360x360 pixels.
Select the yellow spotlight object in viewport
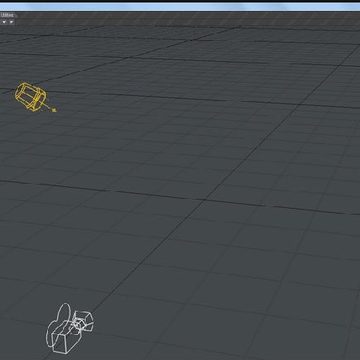pos(33,97)
